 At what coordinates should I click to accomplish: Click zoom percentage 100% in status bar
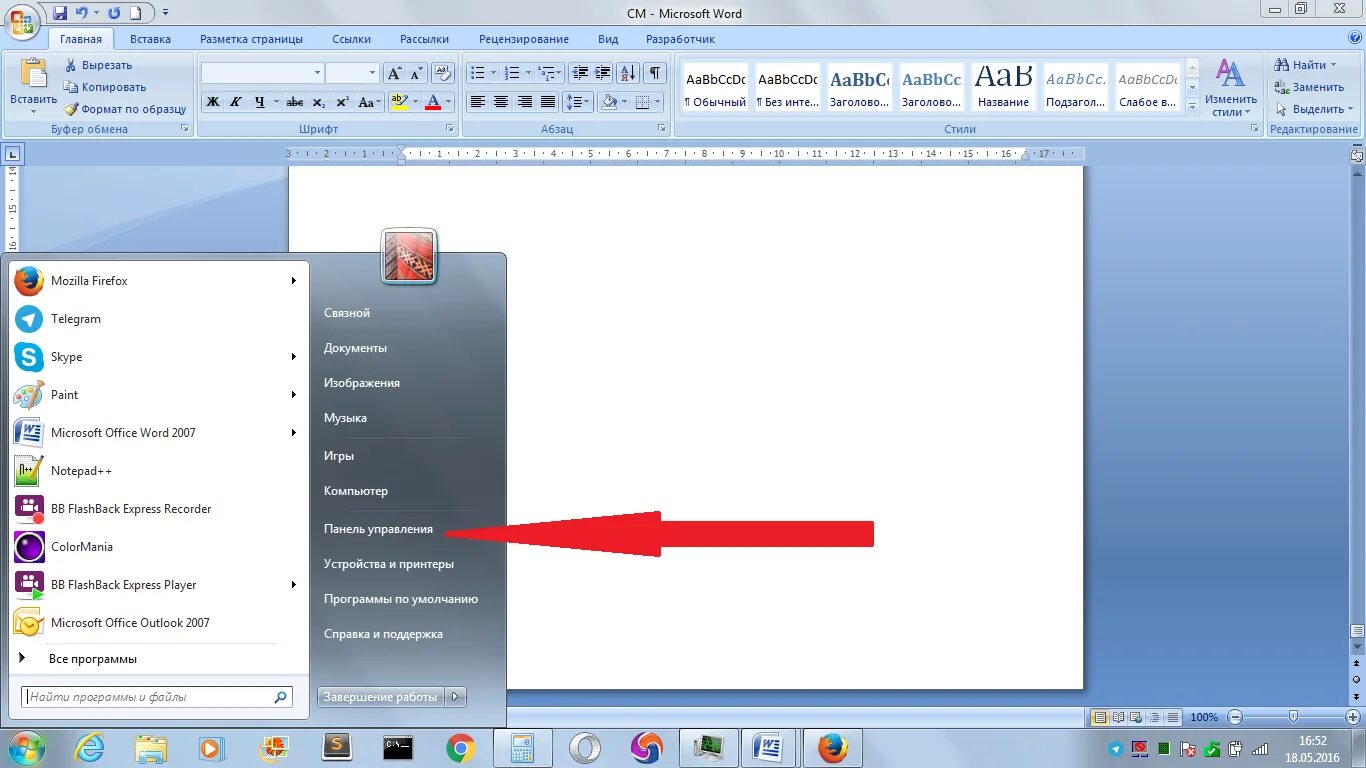pos(1204,717)
